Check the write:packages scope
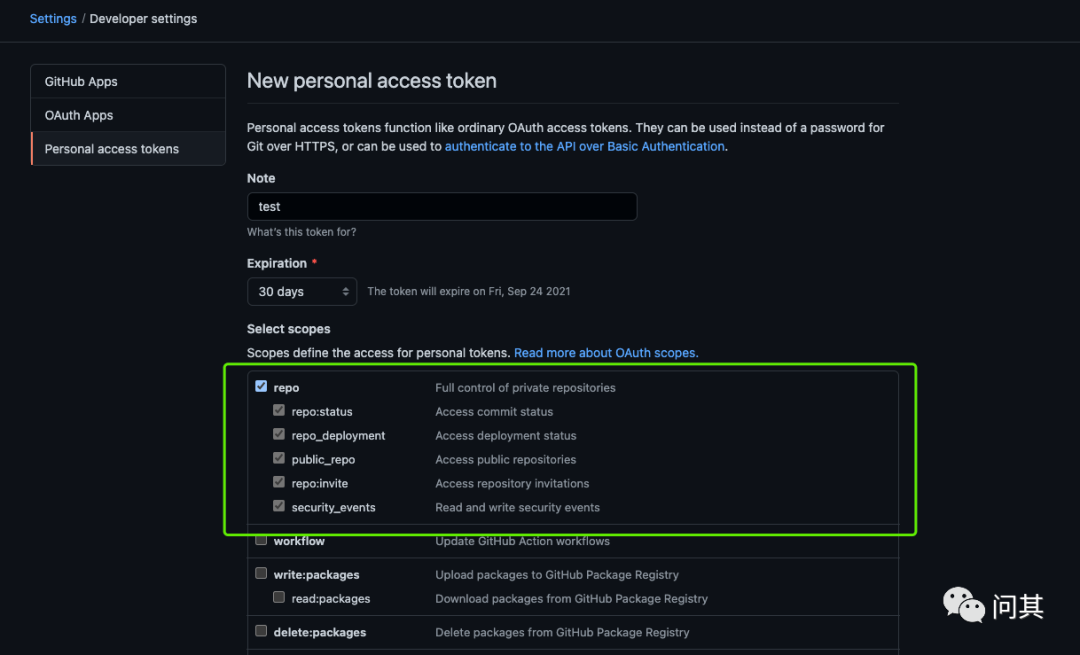This screenshot has width=1080, height=655. (x=261, y=574)
